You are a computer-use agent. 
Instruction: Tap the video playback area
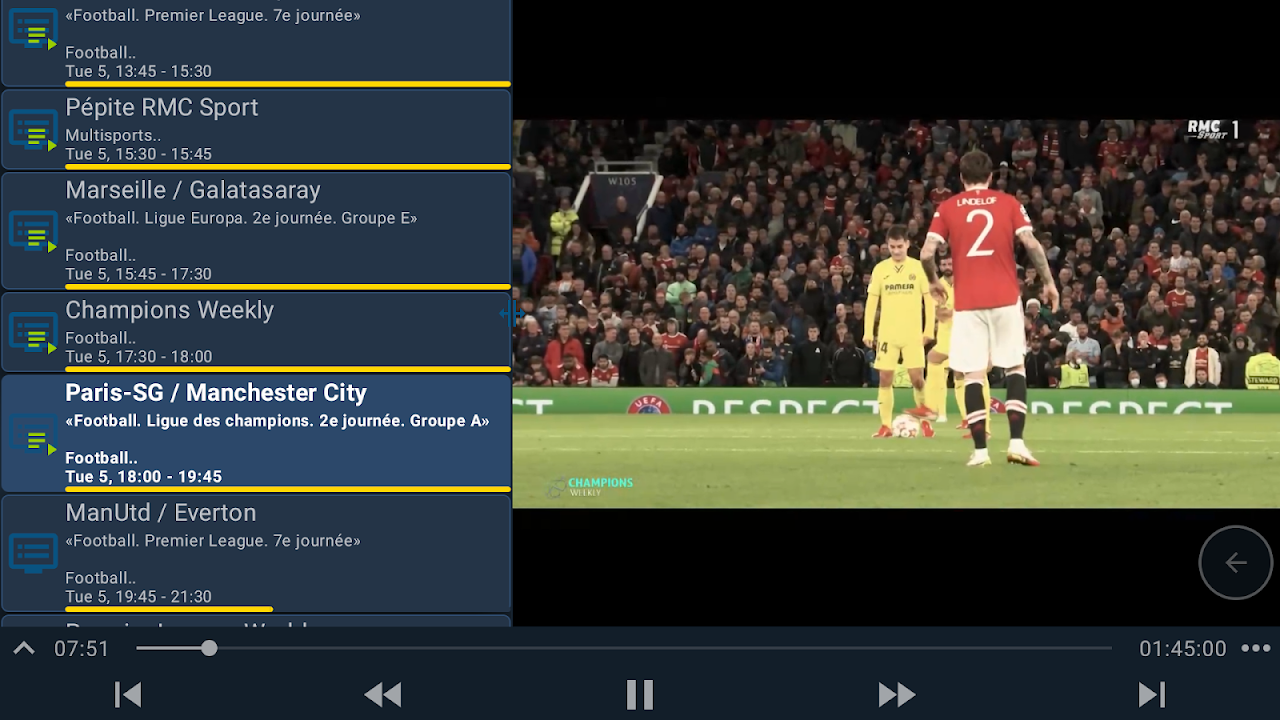tap(896, 314)
